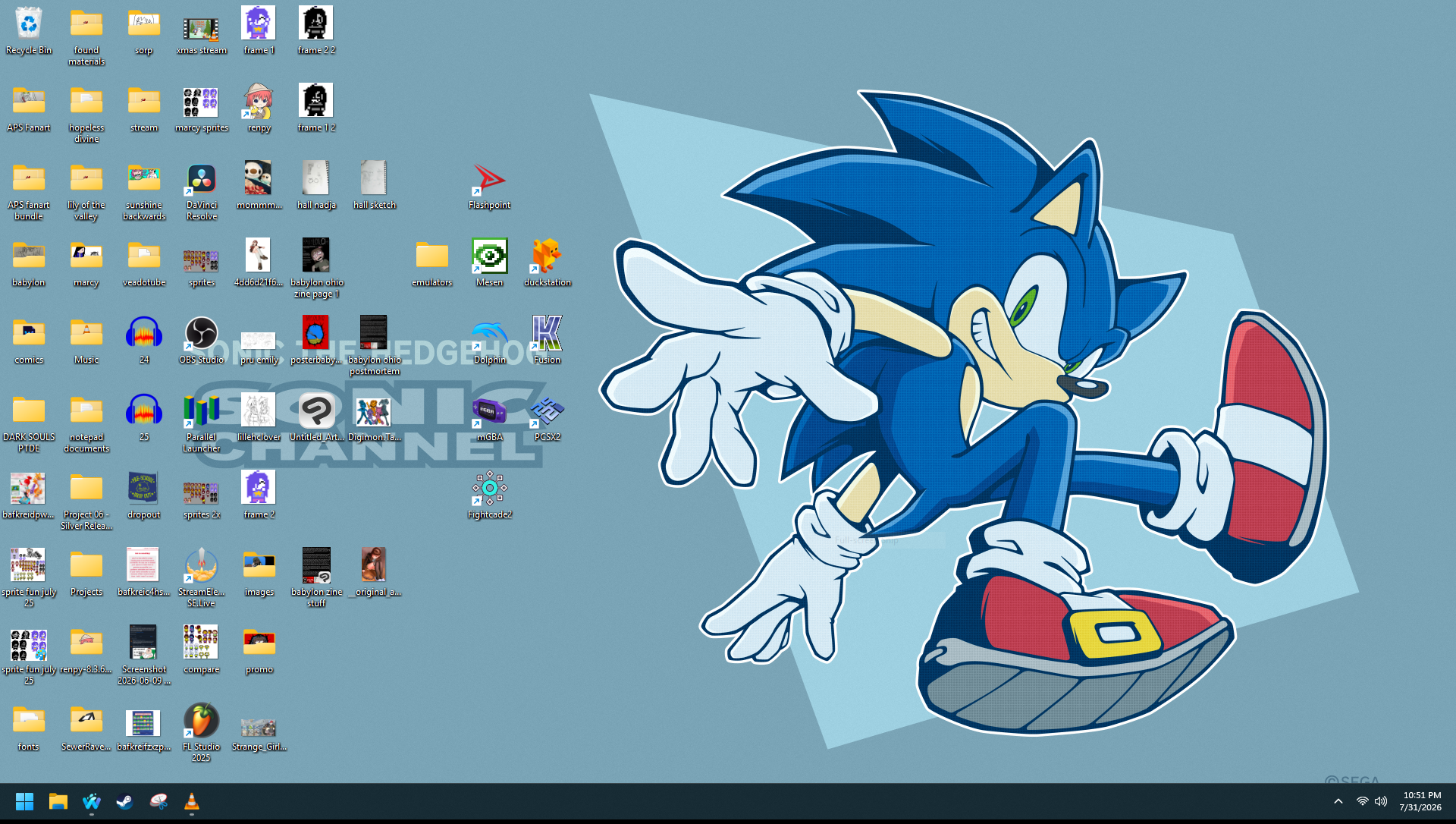
Task: Select the veadotube folder
Action: click(x=144, y=263)
